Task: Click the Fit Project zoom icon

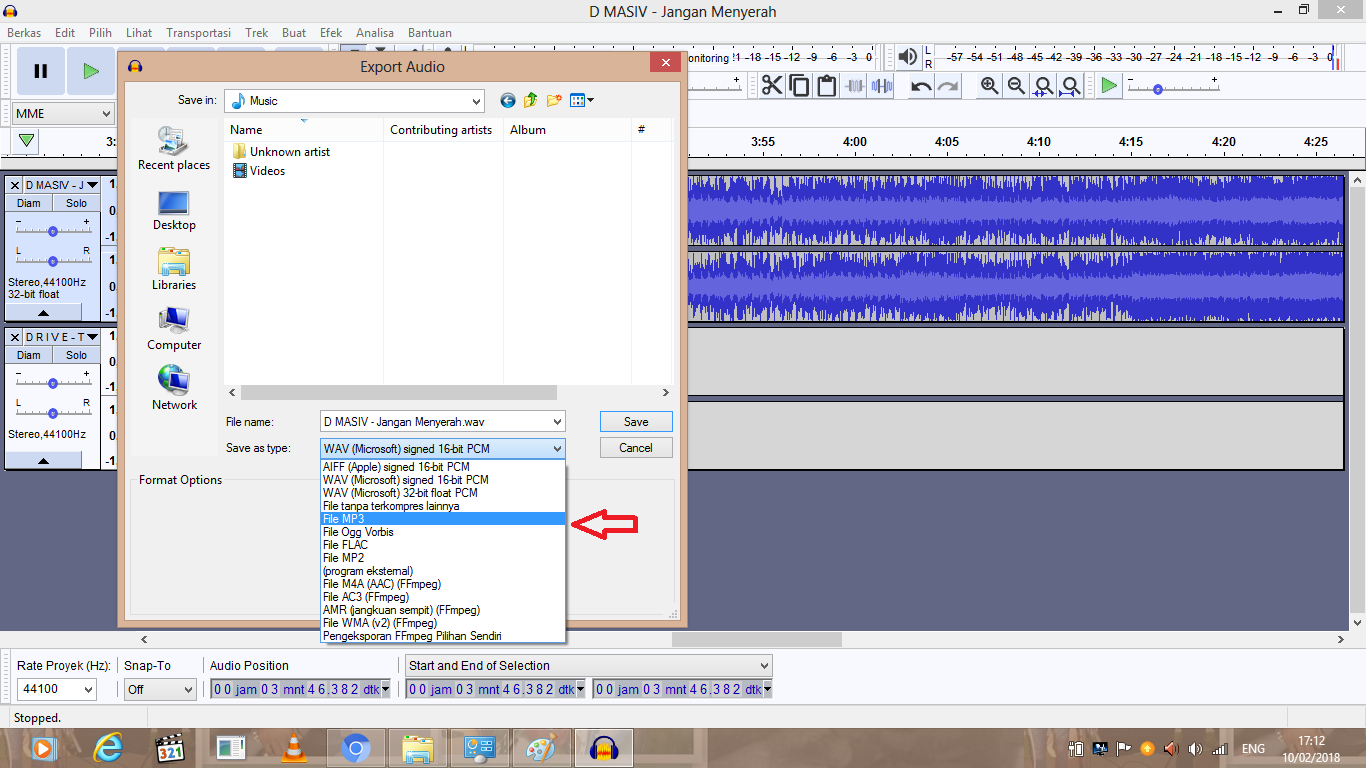Action: tap(1070, 85)
